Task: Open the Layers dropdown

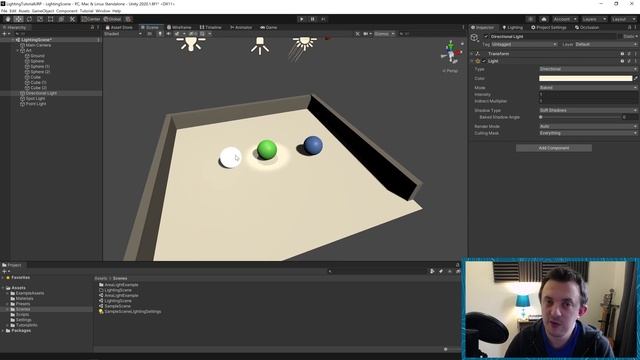Action: [594, 19]
